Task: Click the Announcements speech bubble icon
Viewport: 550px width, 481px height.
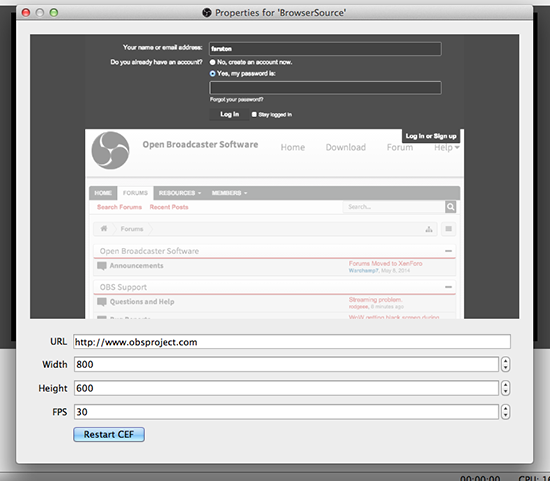Action: coord(102,266)
